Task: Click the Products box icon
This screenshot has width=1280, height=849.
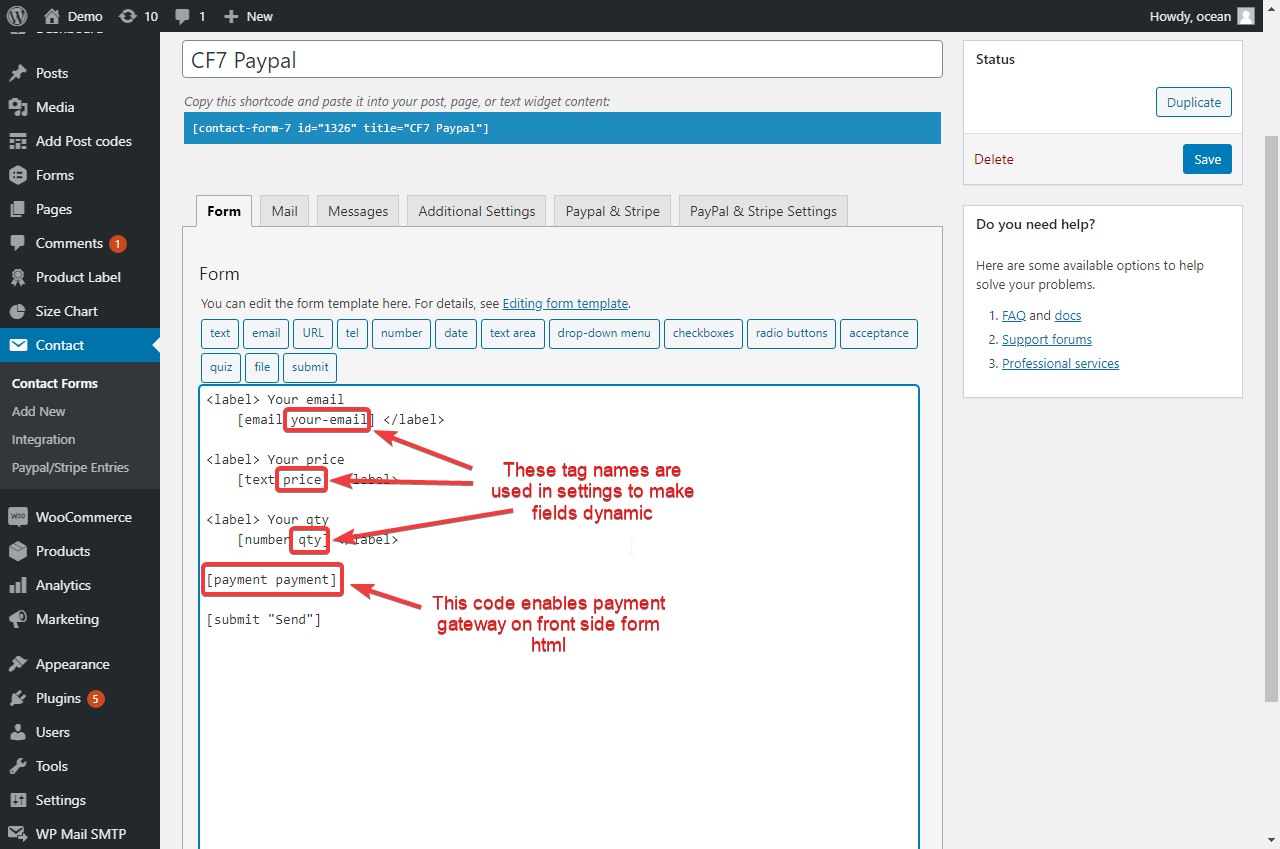Action: pos(17,551)
